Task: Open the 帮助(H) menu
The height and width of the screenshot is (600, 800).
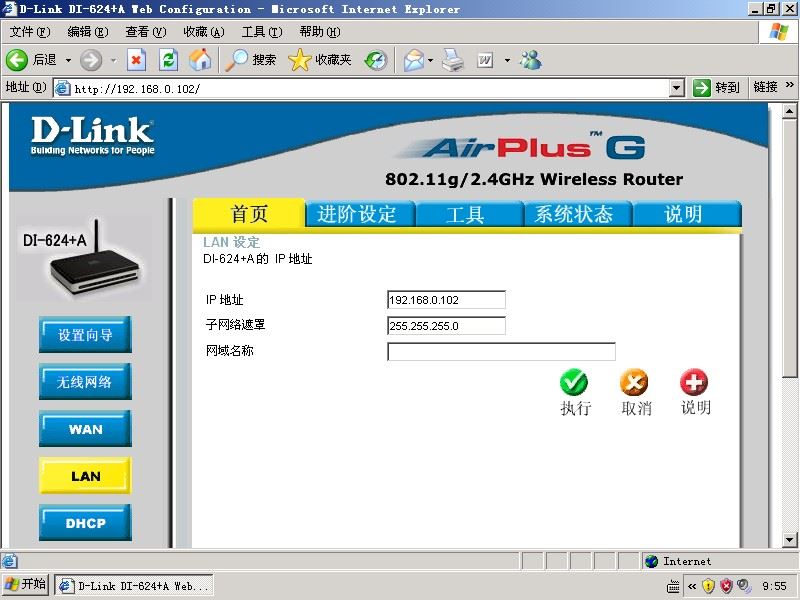Action: pos(320,32)
